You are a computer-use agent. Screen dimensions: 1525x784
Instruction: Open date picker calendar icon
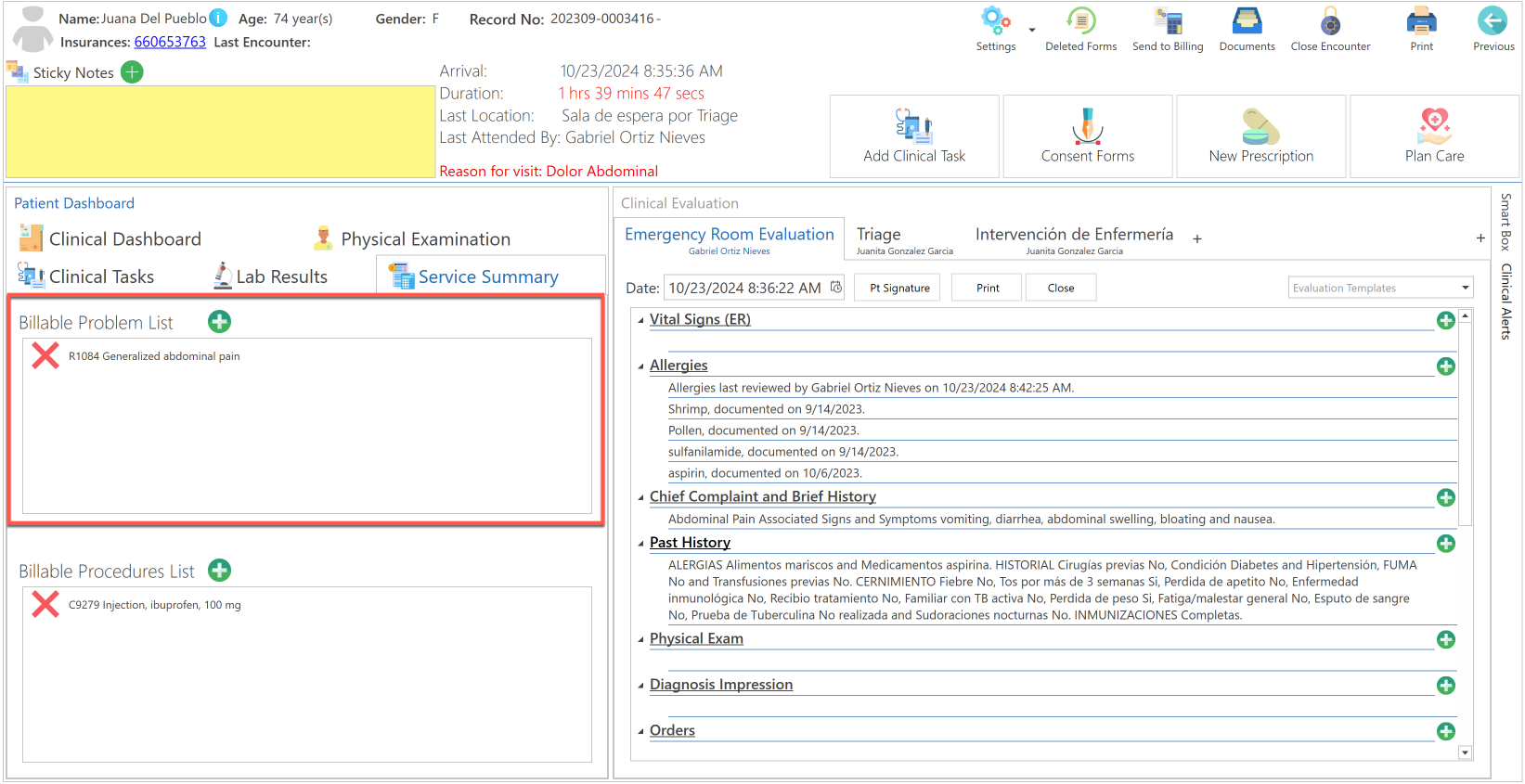[836, 288]
